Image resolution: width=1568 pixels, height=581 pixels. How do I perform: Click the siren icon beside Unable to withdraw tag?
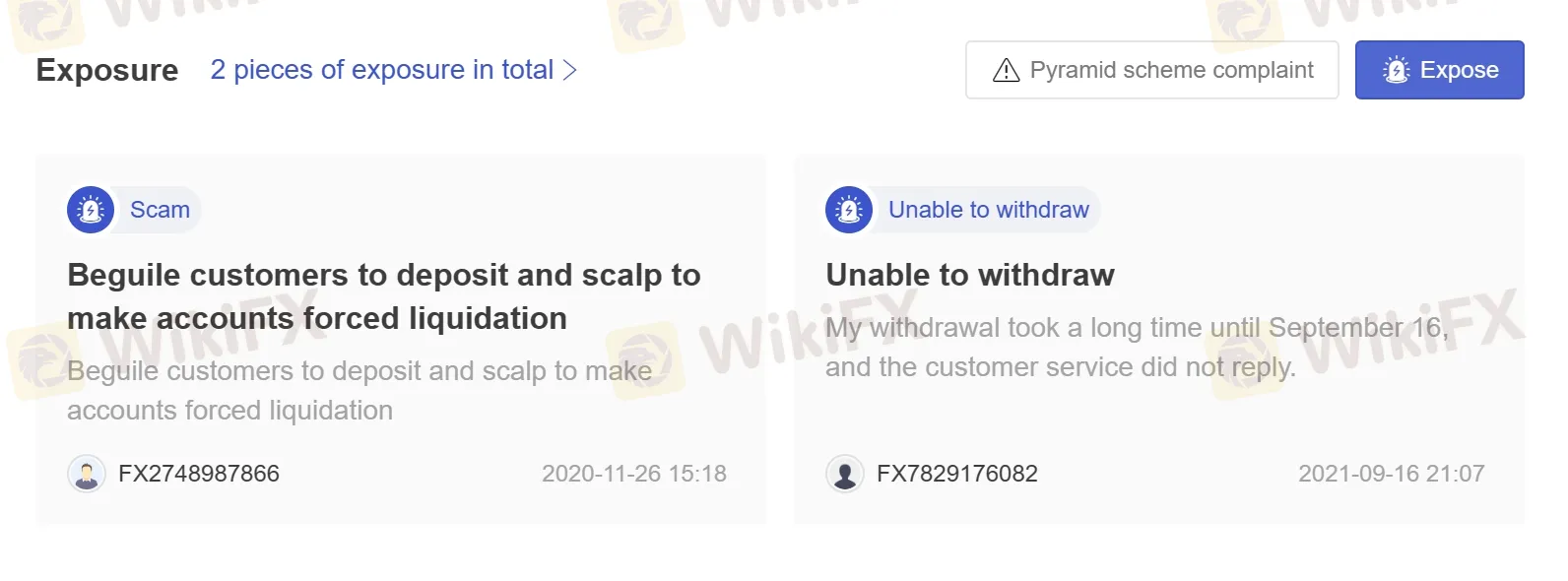click(x=847, y=209)
